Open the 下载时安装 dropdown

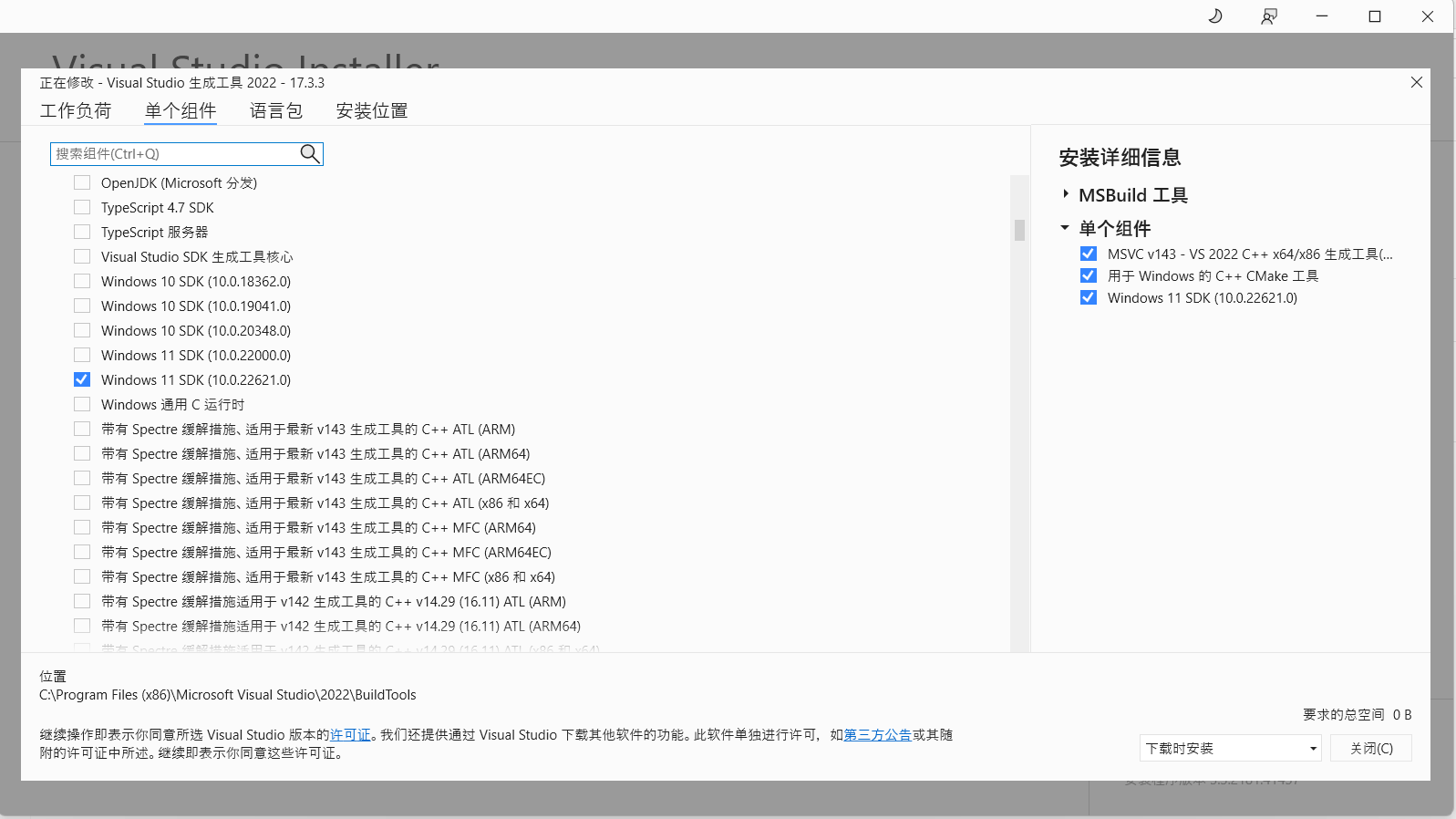(x=1231, y=748)
